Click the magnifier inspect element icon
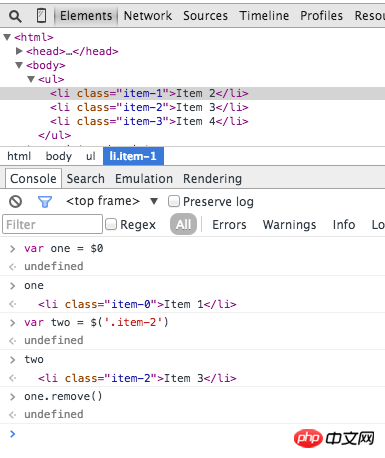Screen dimensions: 385x458 click(15, 16)
